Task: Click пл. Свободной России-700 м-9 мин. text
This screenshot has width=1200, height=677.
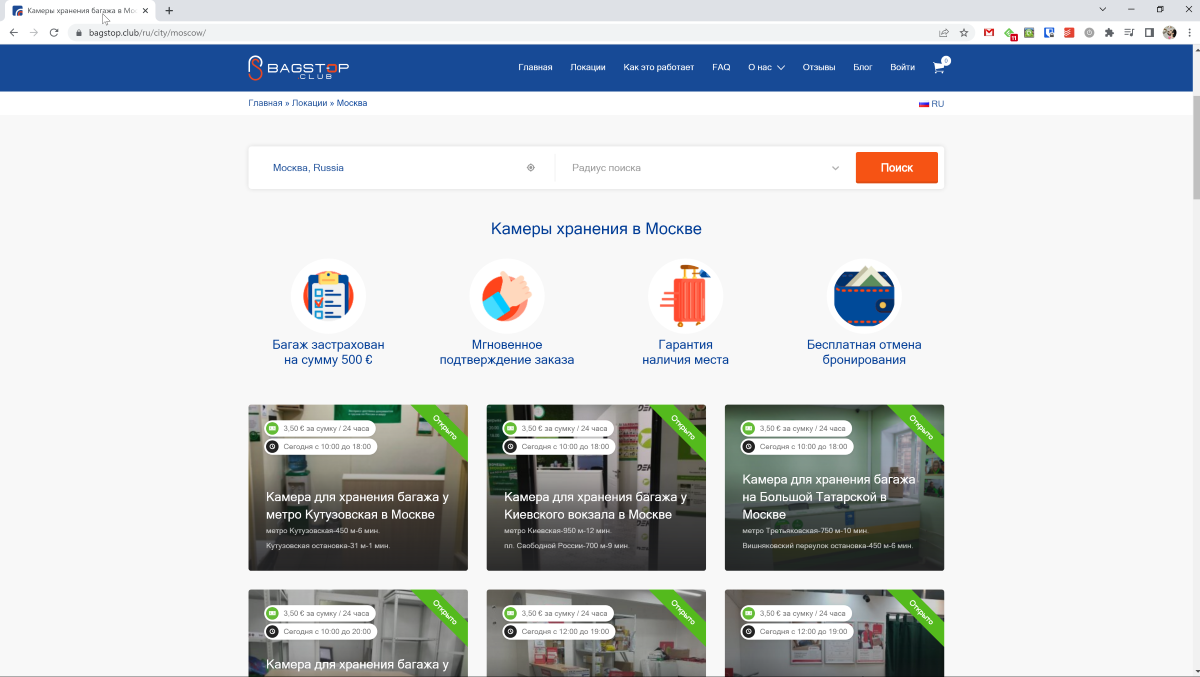Action: tap(567, 546)
